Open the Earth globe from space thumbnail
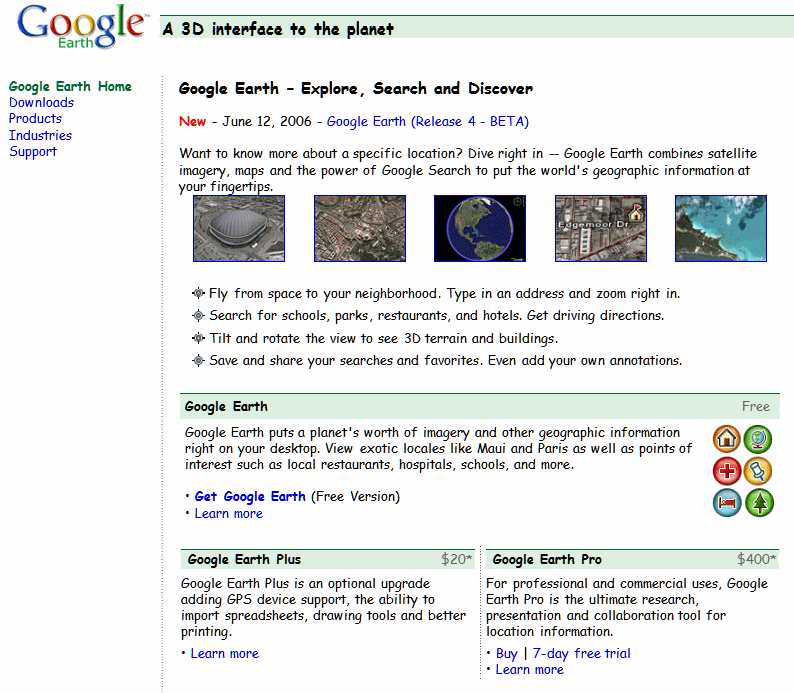This screenshot has height=693, width=794. pos(480,228)
